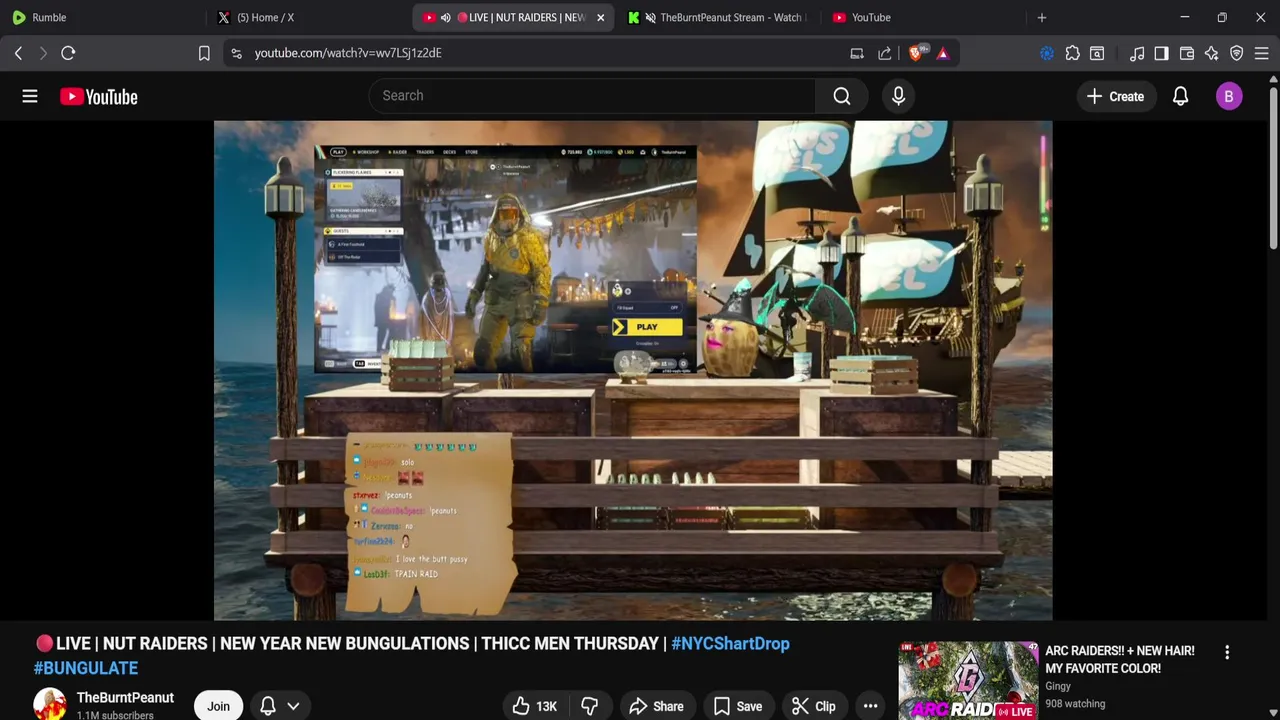Close the LIVE NUT RAIDERS tab
This screenshot has width=1280, height=720.
(600, 17)
